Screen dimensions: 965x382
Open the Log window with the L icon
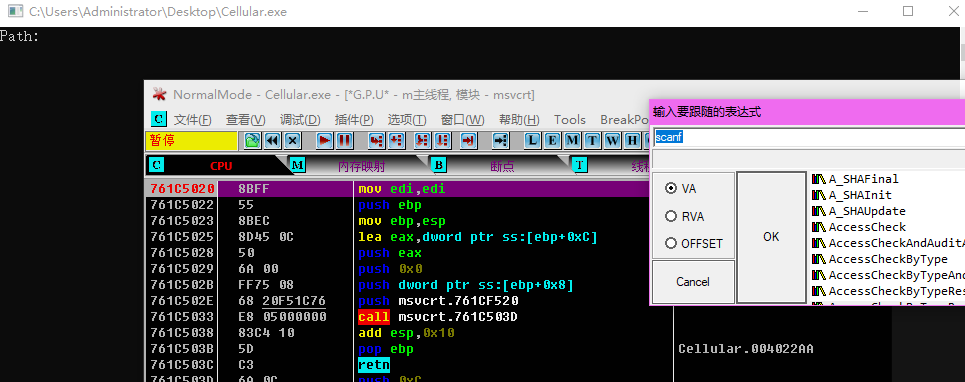pyautogui.click(x=533, y=141)
